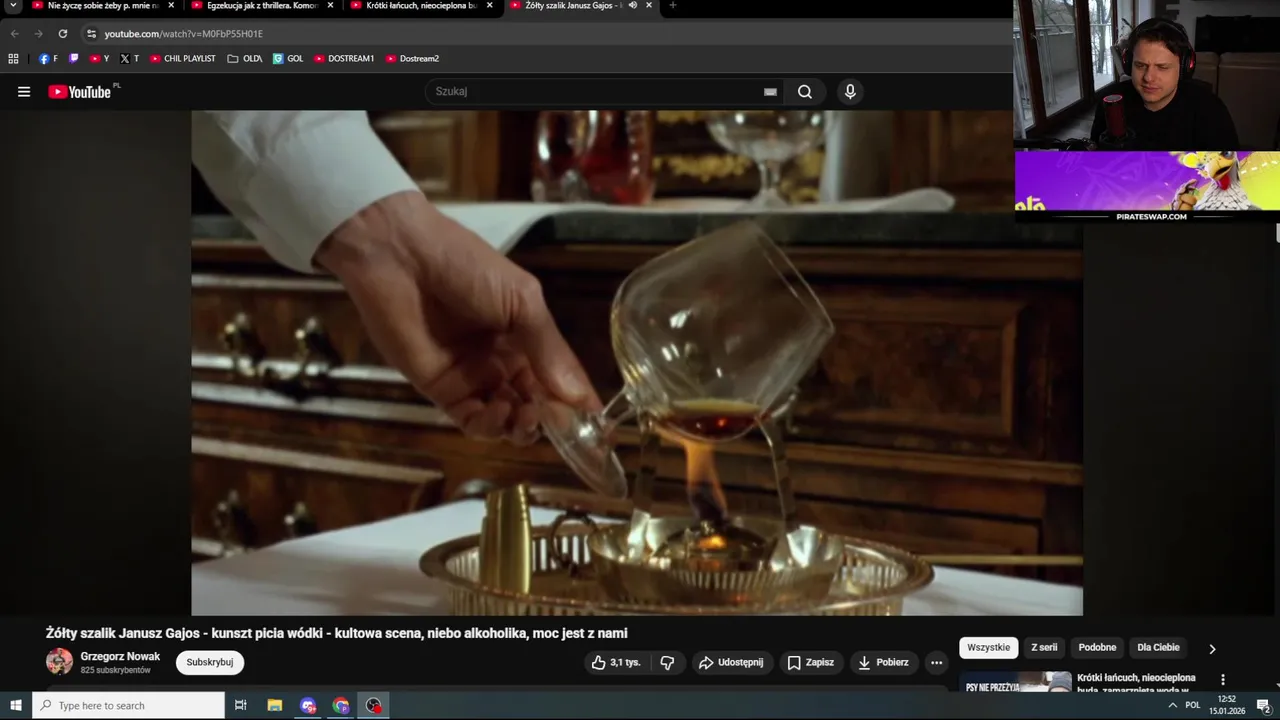Like the video (3,1 tys.)

[x=615, y=662]
